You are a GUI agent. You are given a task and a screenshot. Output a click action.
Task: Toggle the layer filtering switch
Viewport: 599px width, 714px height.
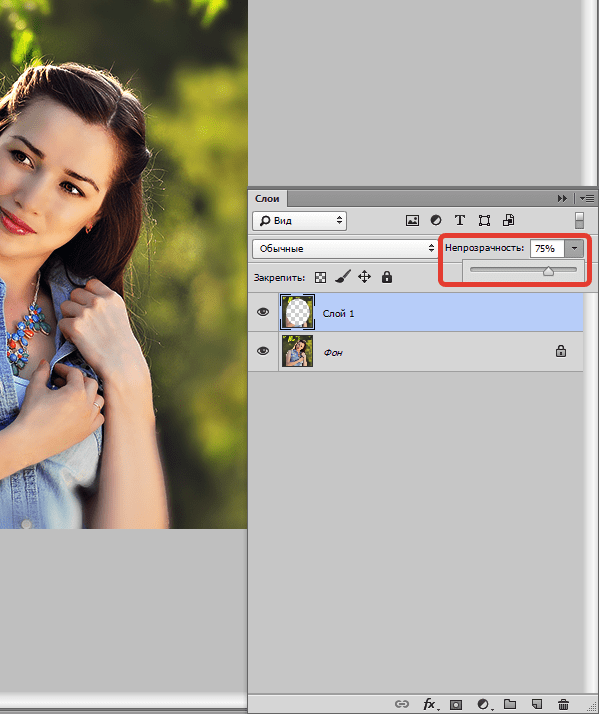pos(579,221)
